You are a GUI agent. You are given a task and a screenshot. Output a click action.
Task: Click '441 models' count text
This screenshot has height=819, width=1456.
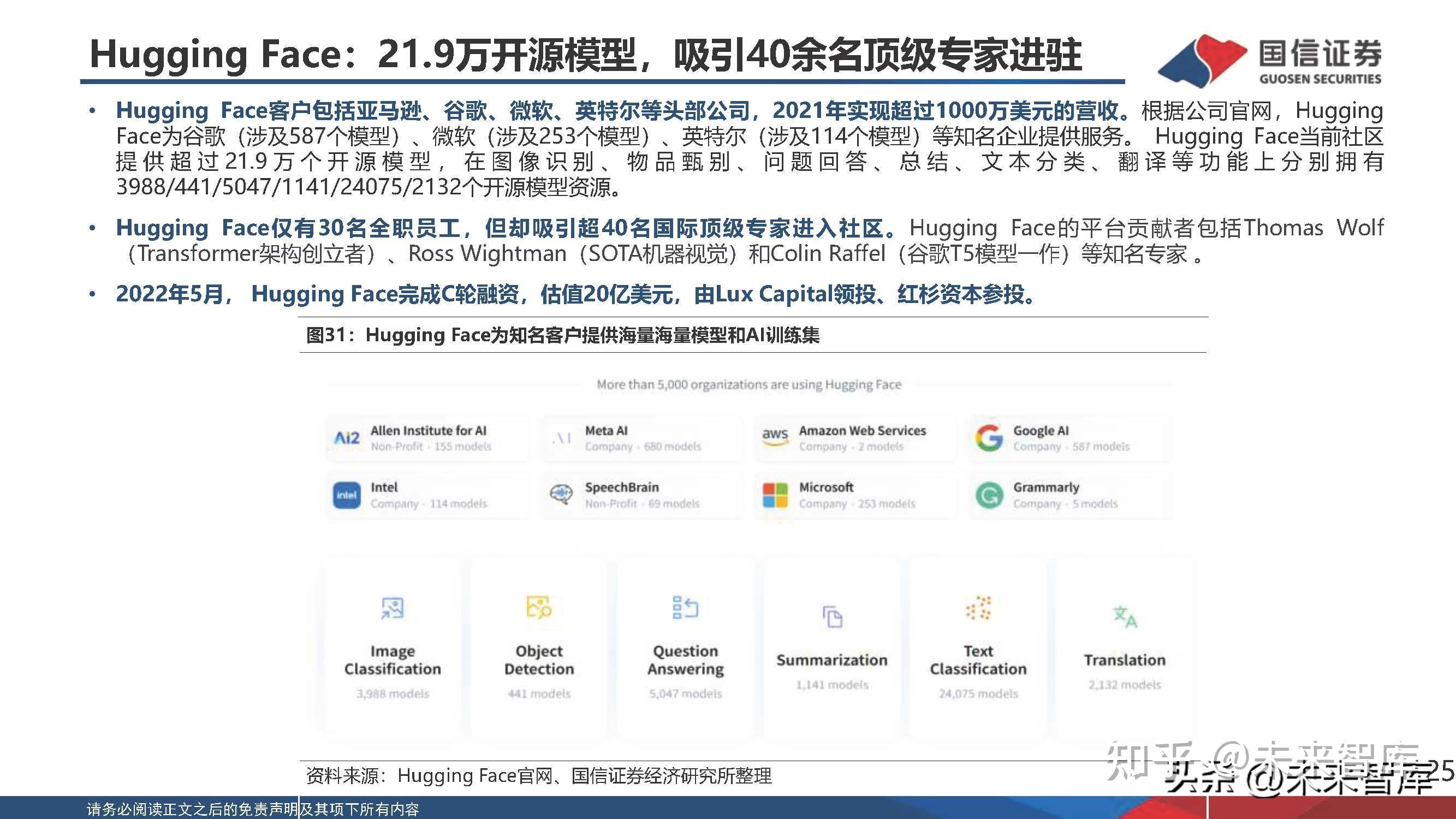tap(539, 693)
